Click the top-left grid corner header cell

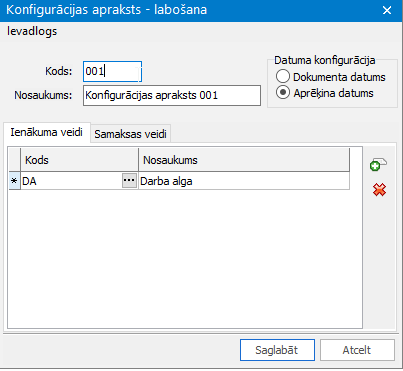pos(14,160)
